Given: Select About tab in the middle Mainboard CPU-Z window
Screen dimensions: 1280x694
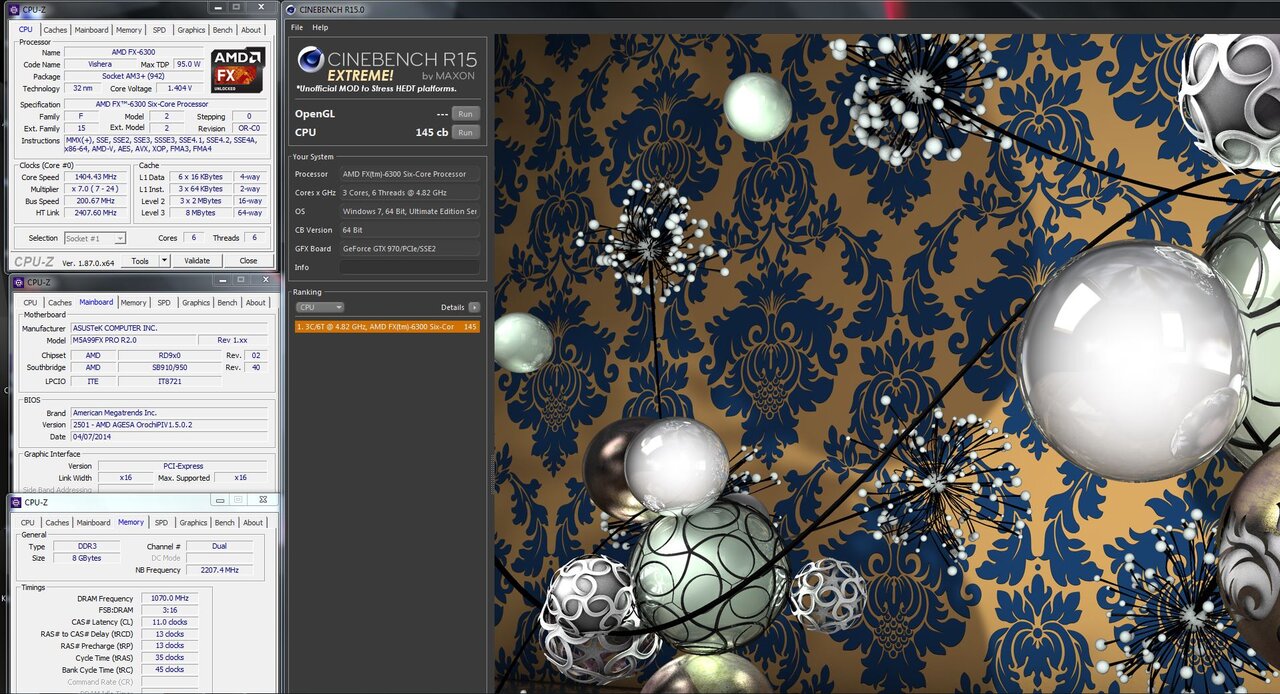Looking at the screenshot, I should click(256, 303).
